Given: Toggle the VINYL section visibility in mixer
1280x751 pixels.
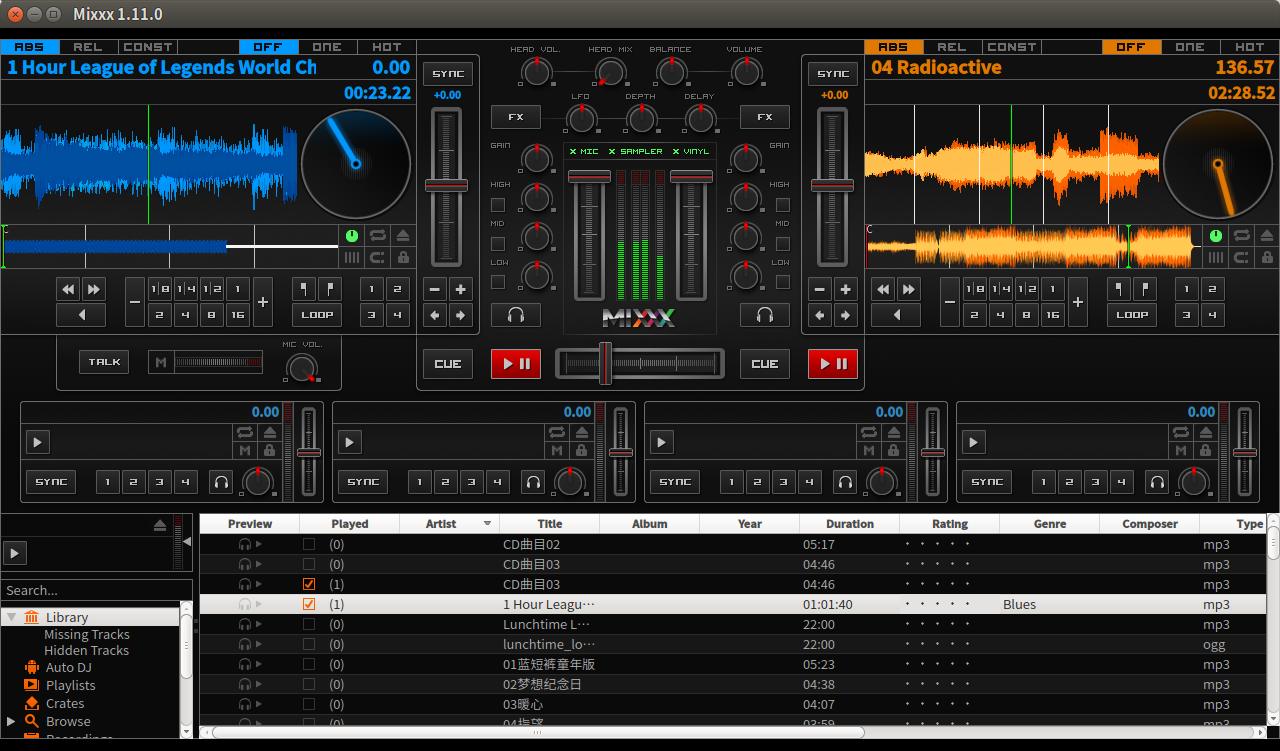Looking at the screenshot, I should [691, 151].
